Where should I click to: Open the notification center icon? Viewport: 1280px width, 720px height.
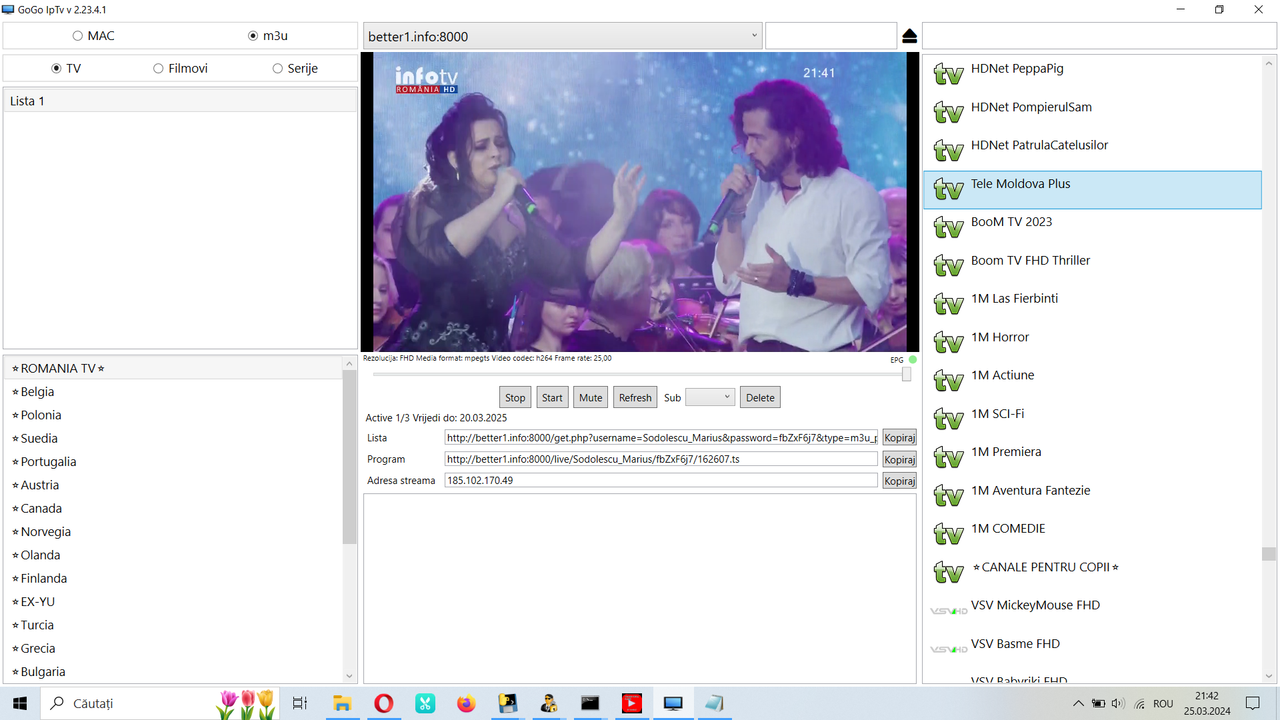pyautogui.click(x=1253, y=703)
